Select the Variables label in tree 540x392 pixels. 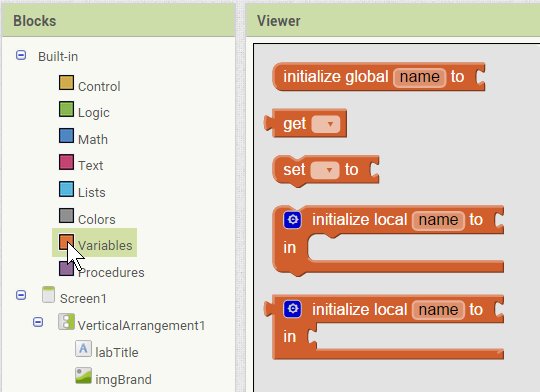pyautogui.click(x=105, y=246)
